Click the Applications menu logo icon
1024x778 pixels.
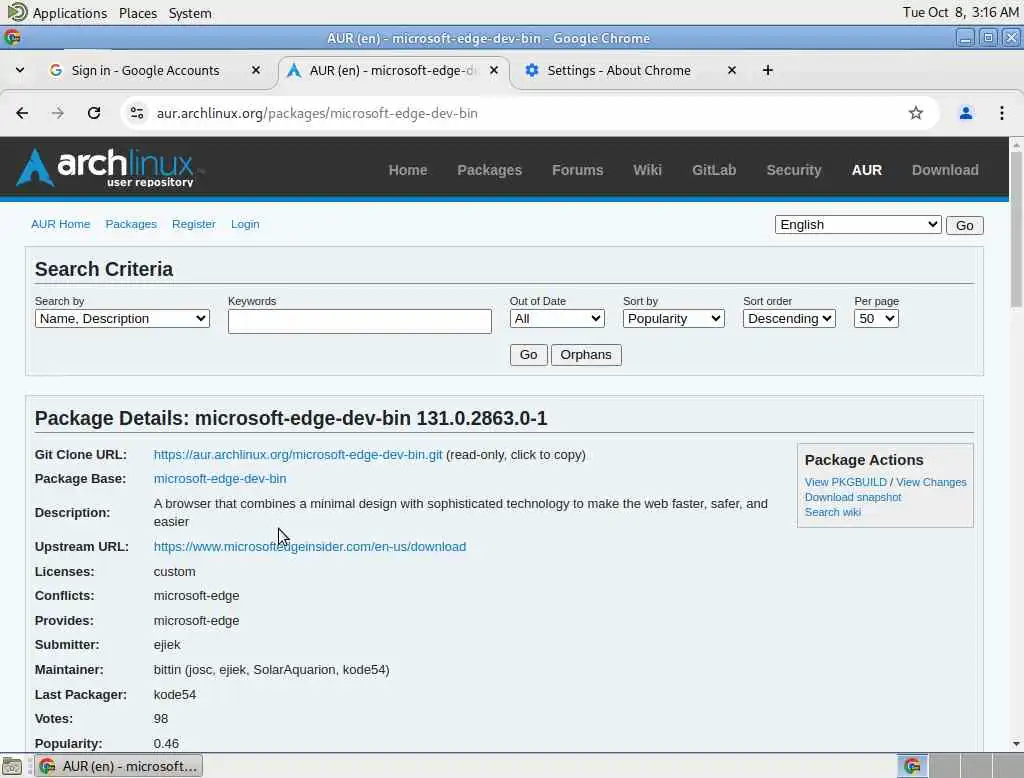(x=17, y=12)
